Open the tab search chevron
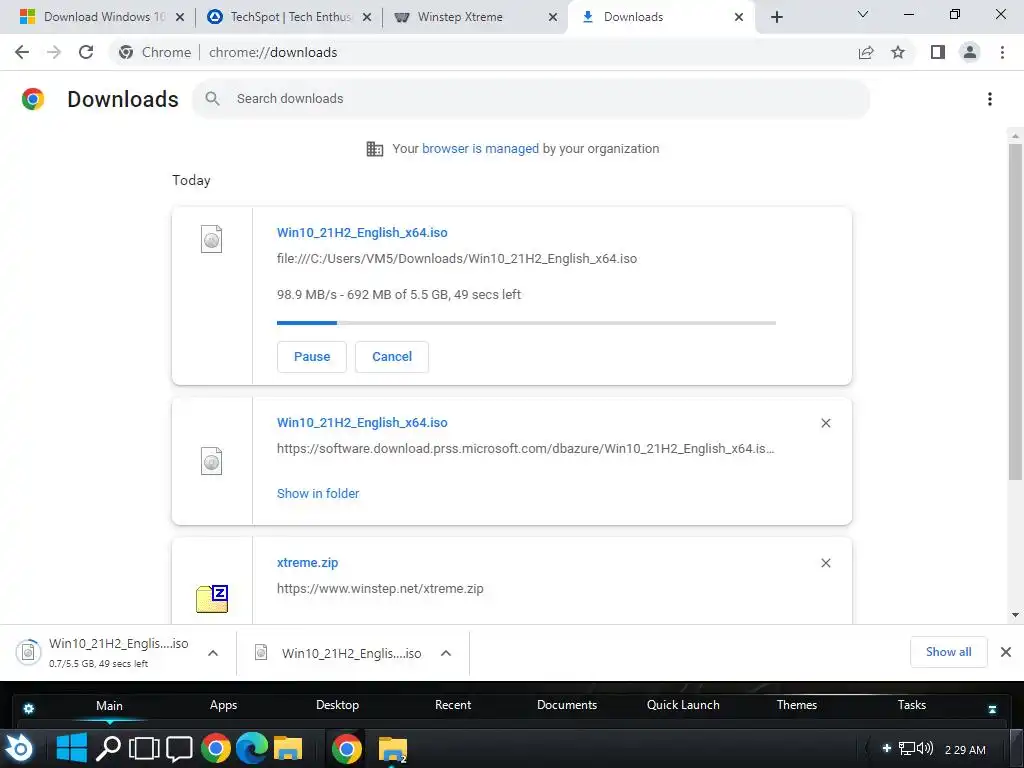Image resolution: width=1024 pixels, height=768 pixels. pos(863,14)
